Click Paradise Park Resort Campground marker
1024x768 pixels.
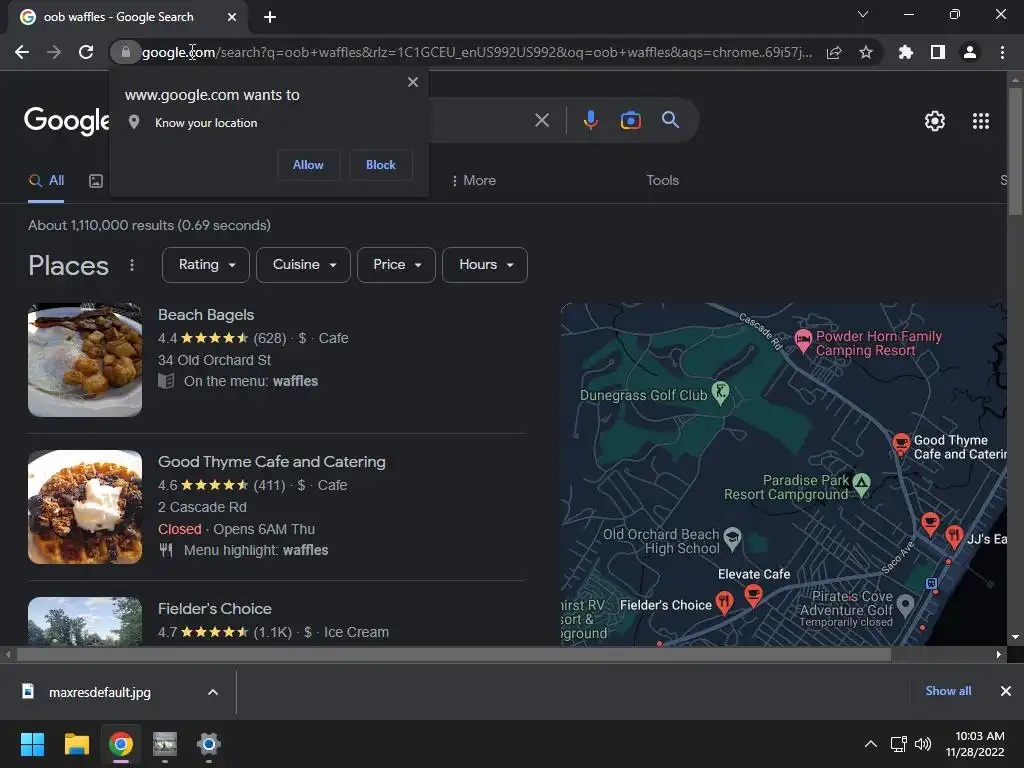pos(861,485)
